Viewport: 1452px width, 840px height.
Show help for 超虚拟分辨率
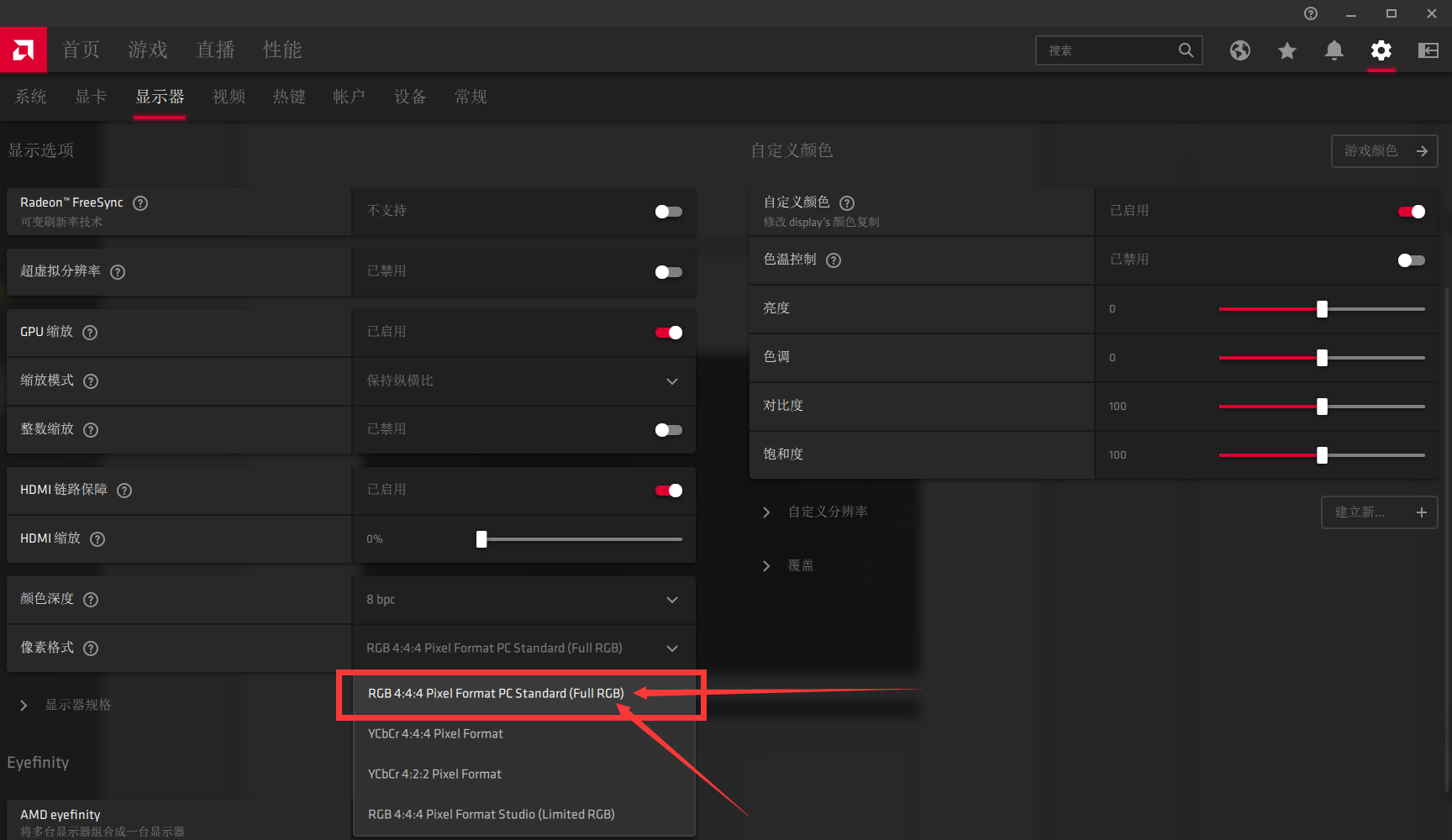pyautogui.click(x=118, y=272)
